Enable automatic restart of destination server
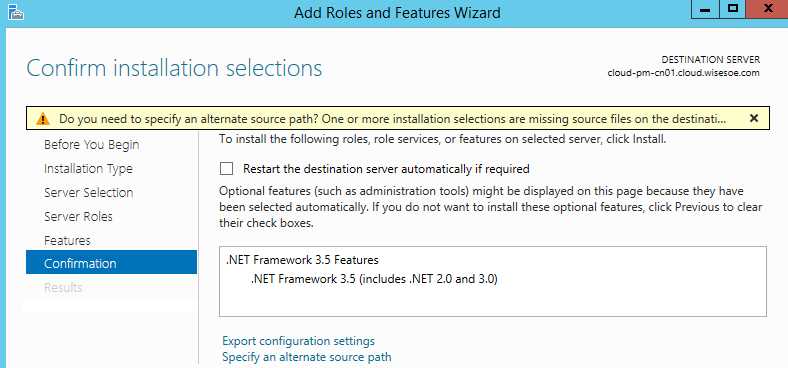The image size is (788, 368). pyautogui.click(x=227, y=169)
